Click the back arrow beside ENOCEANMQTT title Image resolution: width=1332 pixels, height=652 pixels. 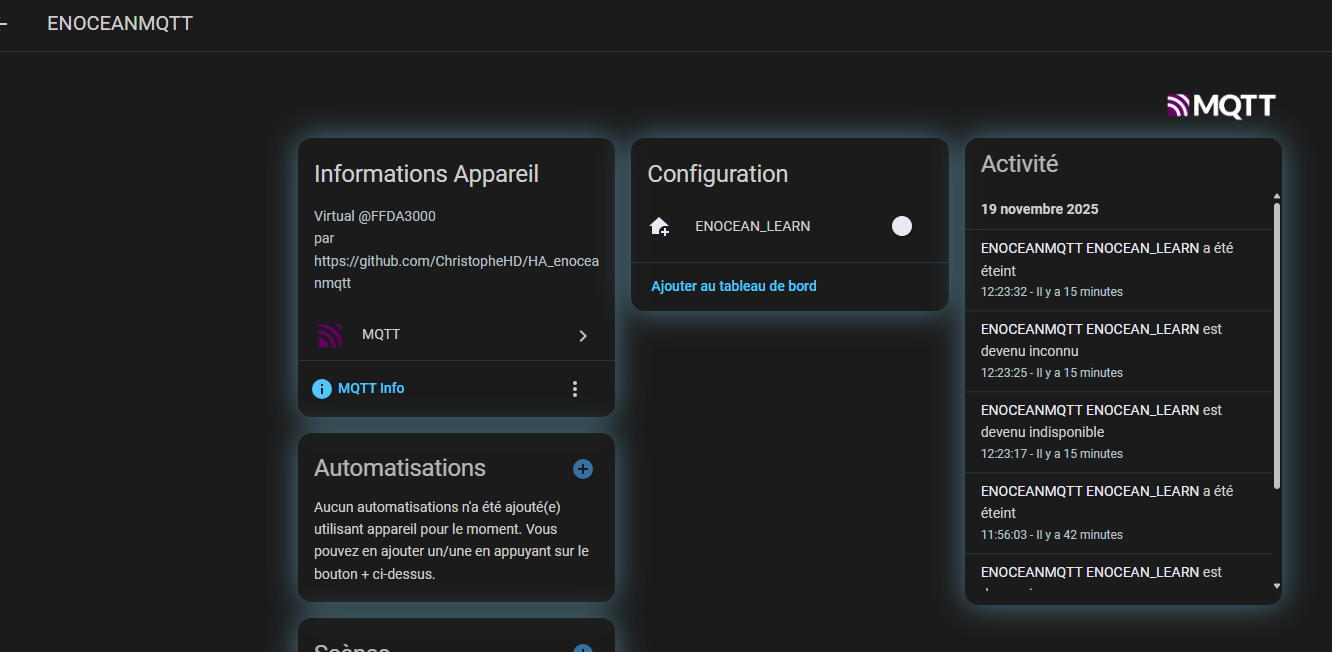4,24
